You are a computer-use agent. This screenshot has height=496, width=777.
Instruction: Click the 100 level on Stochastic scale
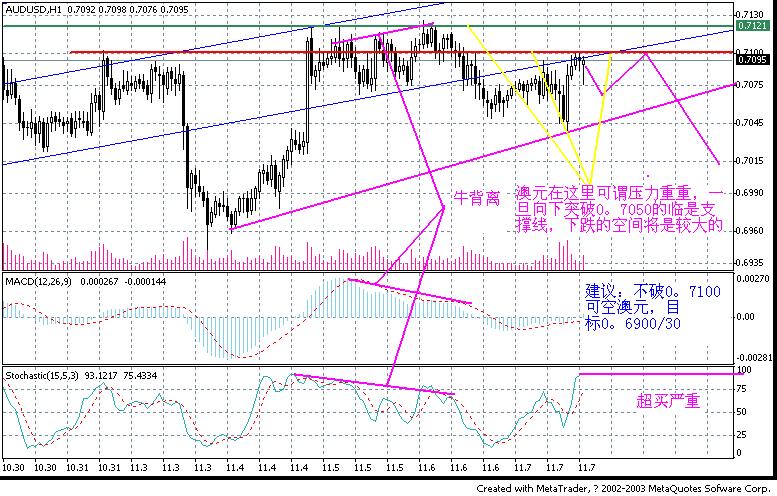click(744, 370)
